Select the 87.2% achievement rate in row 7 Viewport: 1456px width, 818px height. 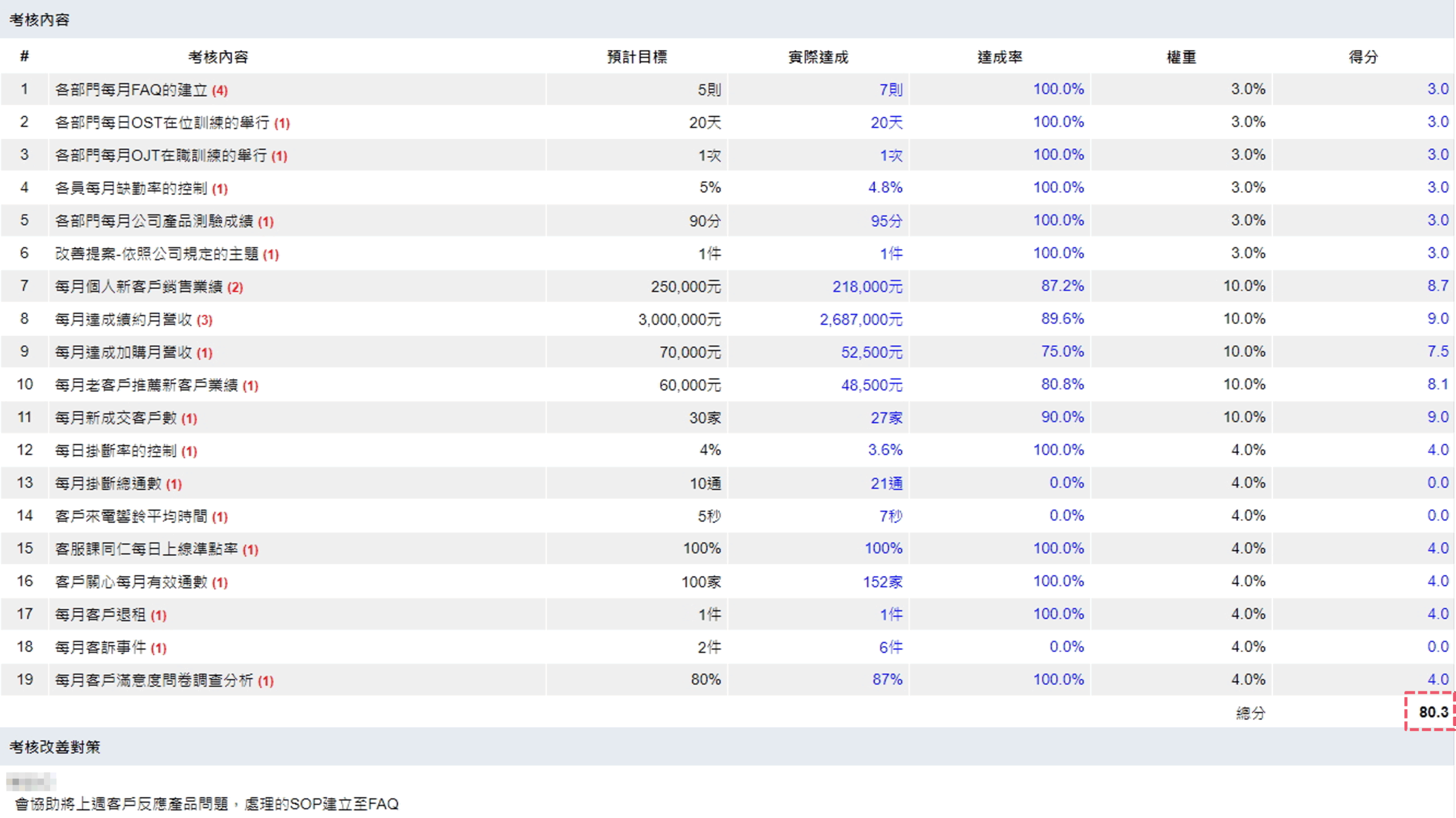coord(1062,286)
